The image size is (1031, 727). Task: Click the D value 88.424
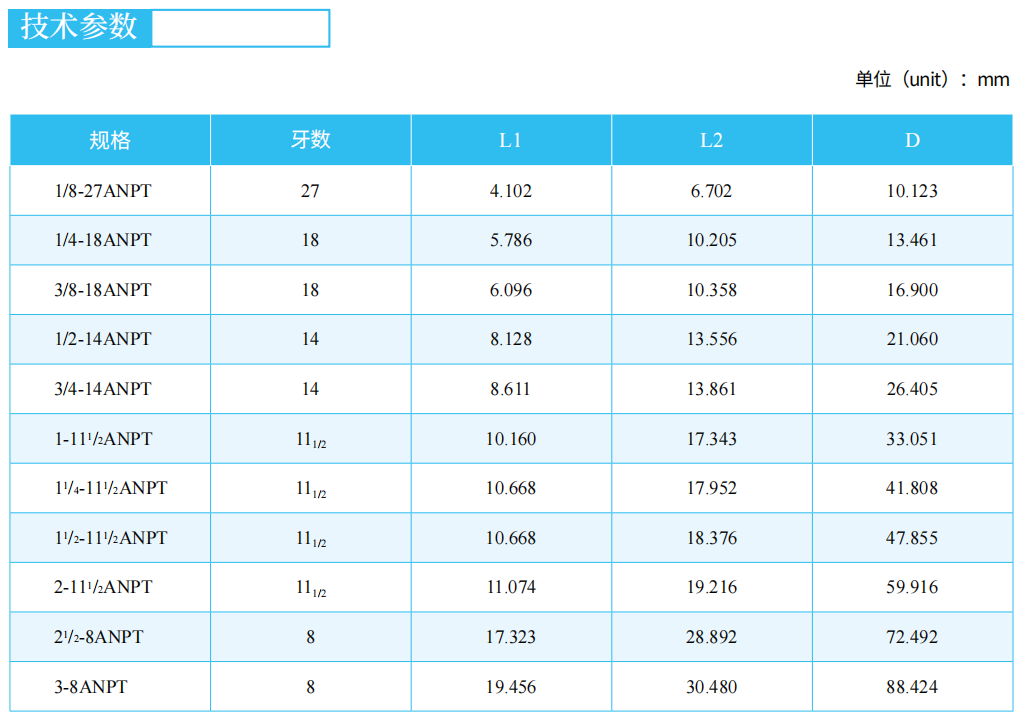[912, 687]
